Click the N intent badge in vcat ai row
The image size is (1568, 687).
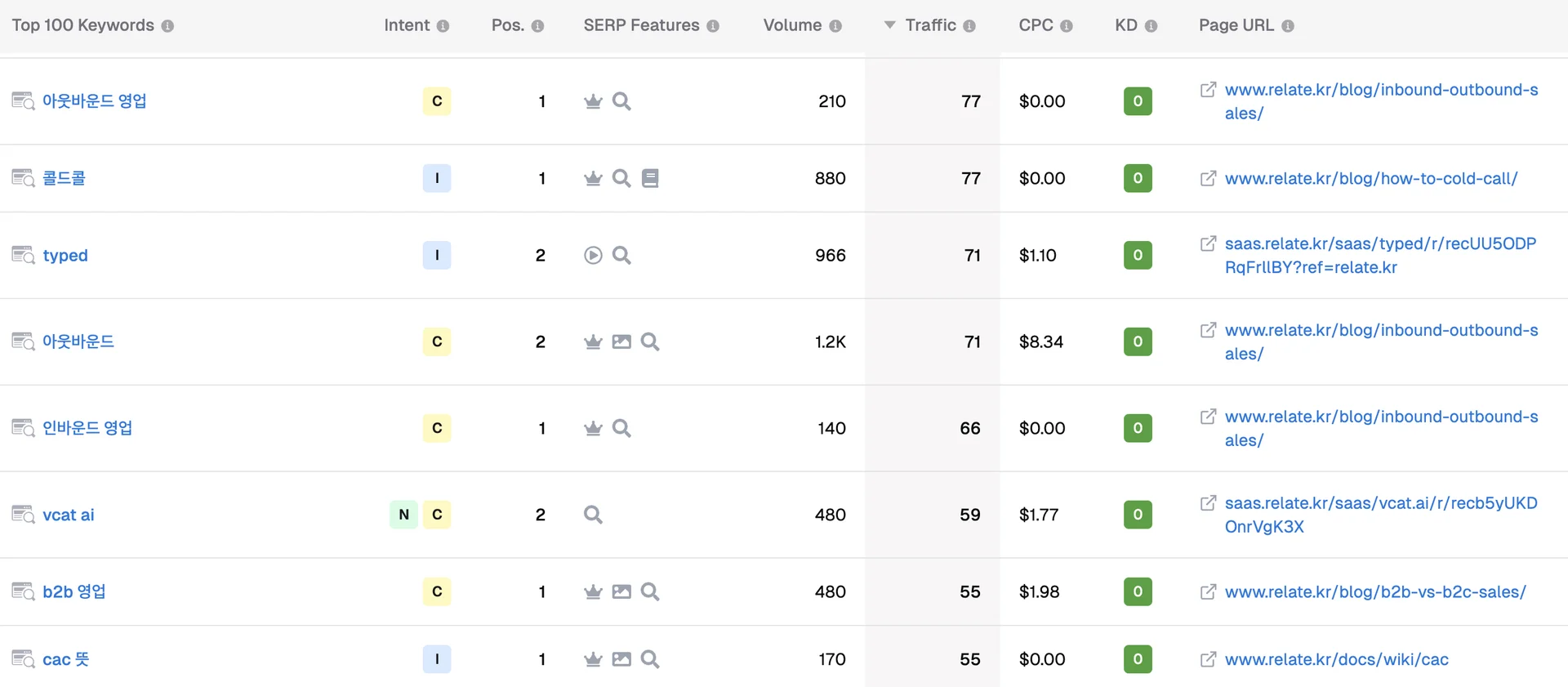click(403, 515)
